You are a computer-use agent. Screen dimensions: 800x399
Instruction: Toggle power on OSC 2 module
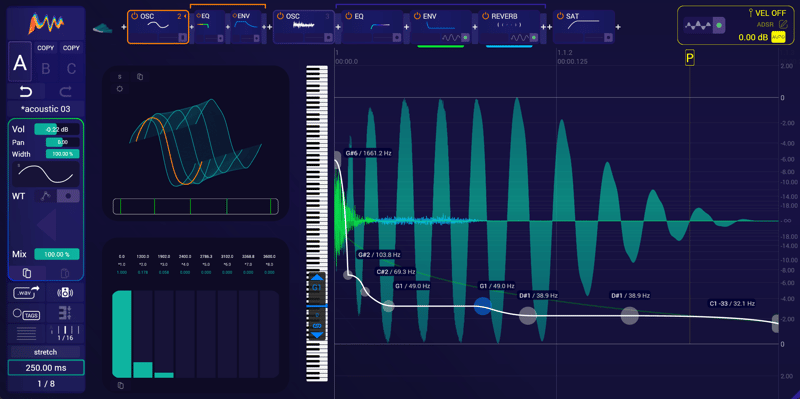pyautogui.click(x=135, y=16)
